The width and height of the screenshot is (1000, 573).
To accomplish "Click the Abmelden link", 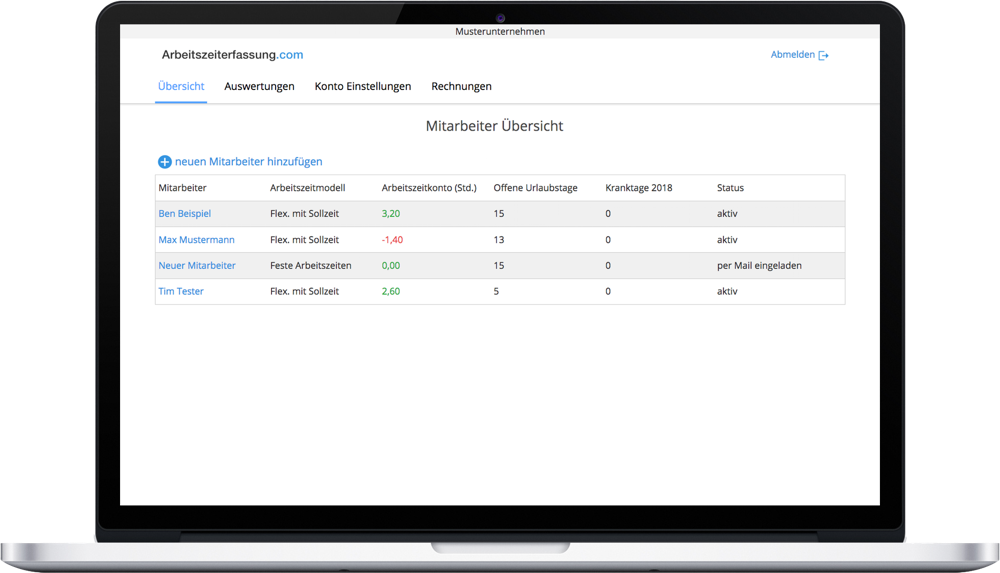I will pos(793,55).
